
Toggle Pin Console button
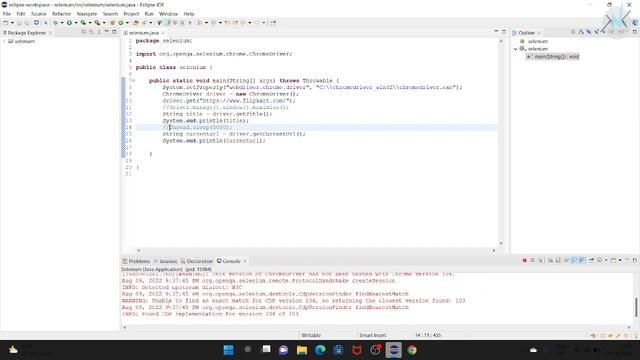(x=591, y=260)
